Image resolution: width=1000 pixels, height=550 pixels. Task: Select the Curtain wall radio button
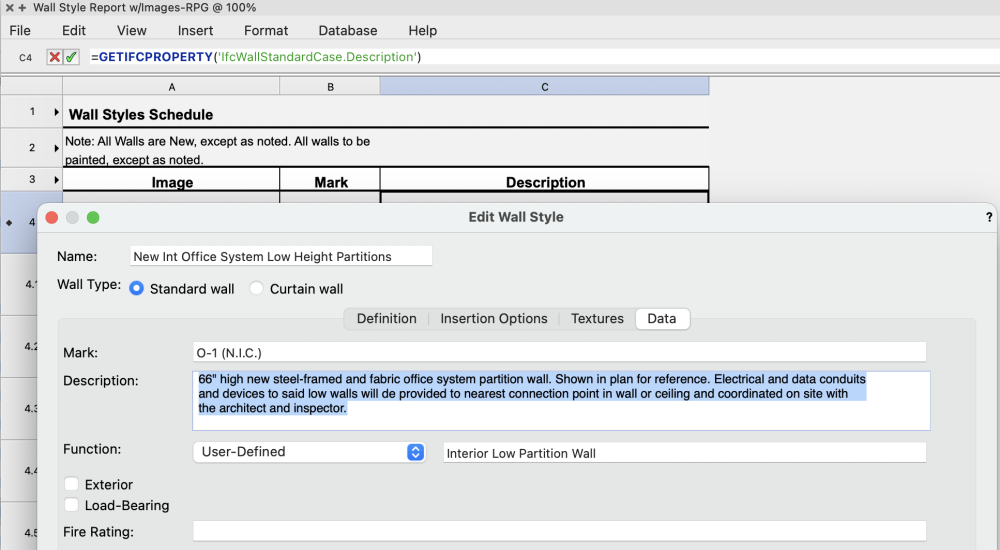(x=256, y=289)
